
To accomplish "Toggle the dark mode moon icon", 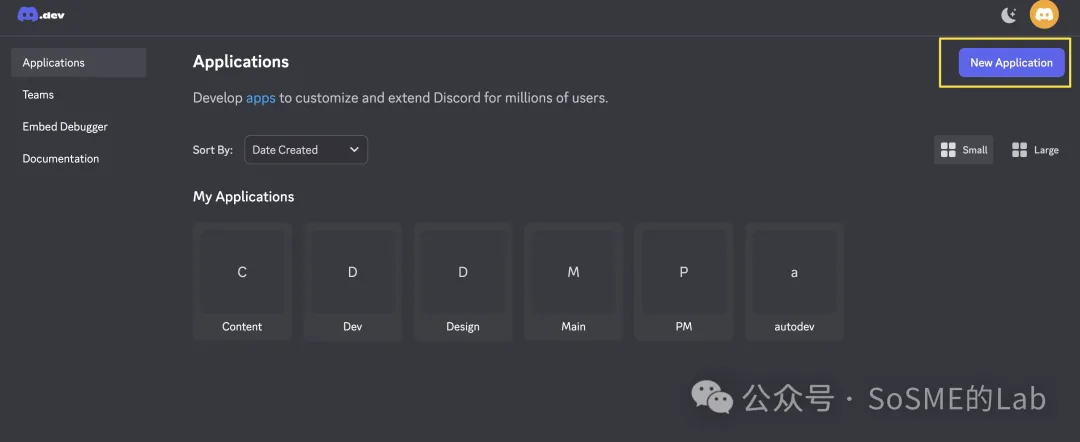I will [1008, 15].
